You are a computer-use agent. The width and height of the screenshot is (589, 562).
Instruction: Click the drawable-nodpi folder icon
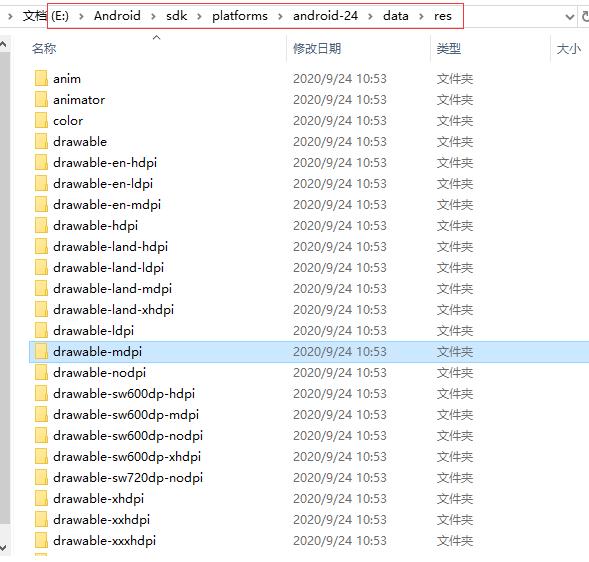pos(41,372)
